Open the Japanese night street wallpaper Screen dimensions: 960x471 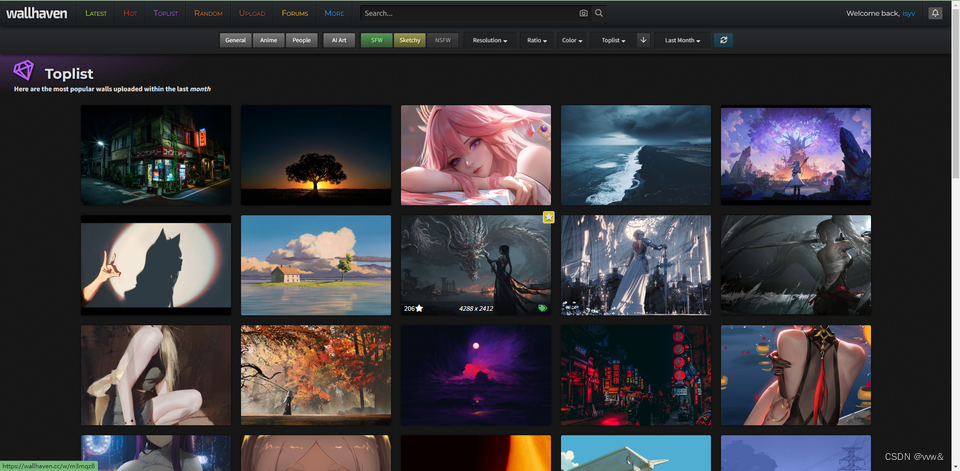[x=156, y=155]
